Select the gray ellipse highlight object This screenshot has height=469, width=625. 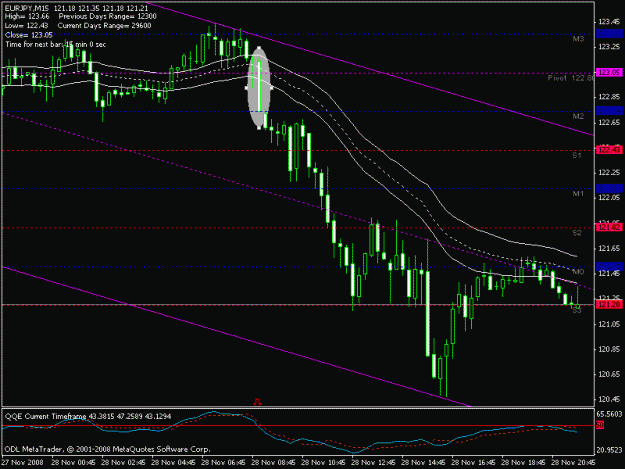[259, 88]
